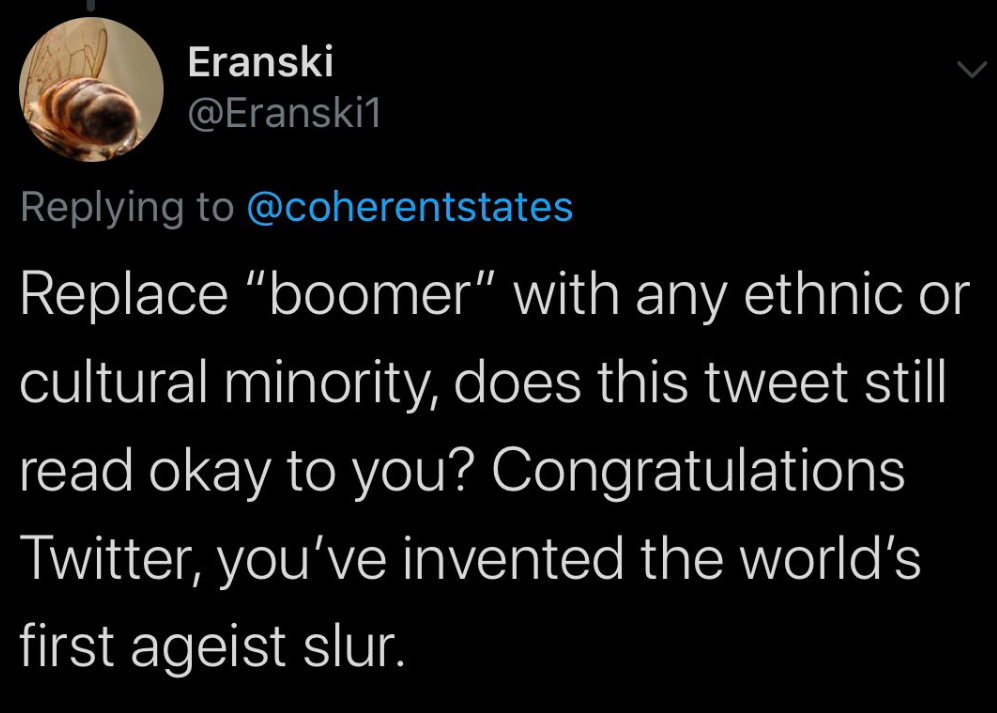997x713 pixels.
Task: Click the Eranski display name
Action: pos(260,62)
